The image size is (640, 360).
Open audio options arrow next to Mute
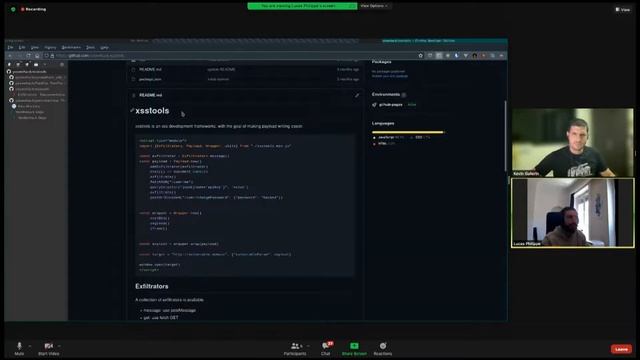(x=30, y=346)
